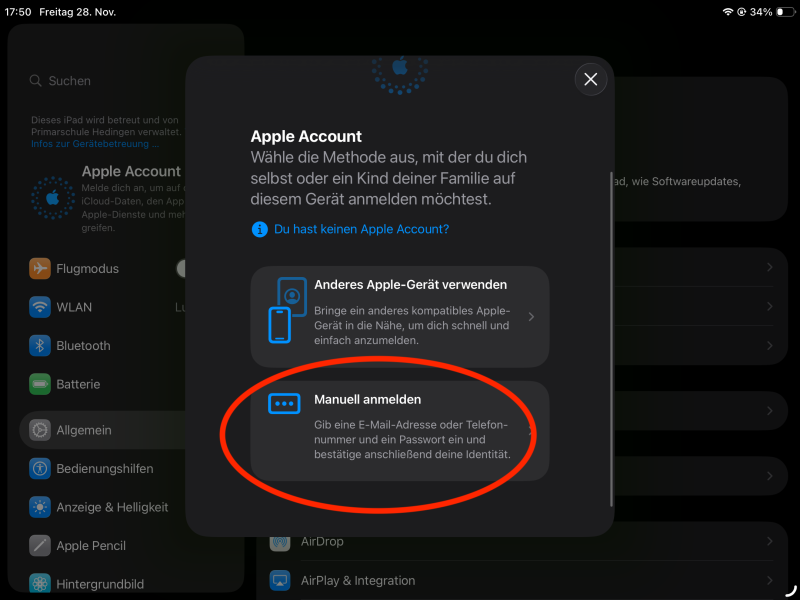The height and width of the screenshot is (600, 800).
Task: Tap the info icon beside account question
Action: [x=259, y=229]
